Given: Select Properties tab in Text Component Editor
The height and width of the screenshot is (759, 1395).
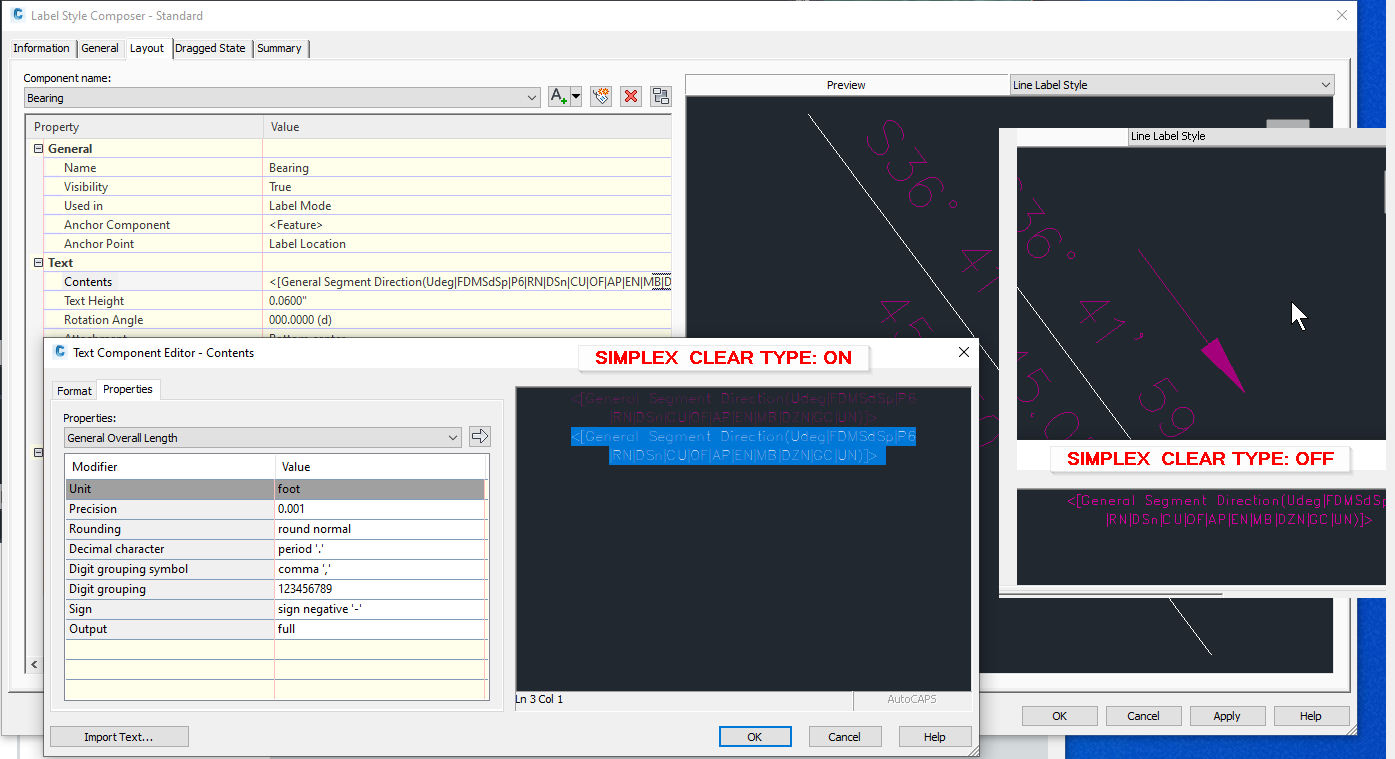Looking at the screenshot, I should point(128,389).
